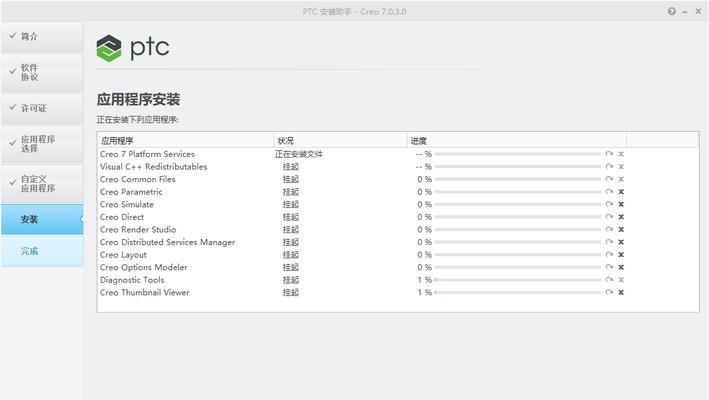The image size is (709, 400).
Task: Minimize the PTC installer window
Action: [x=685, y=12]
